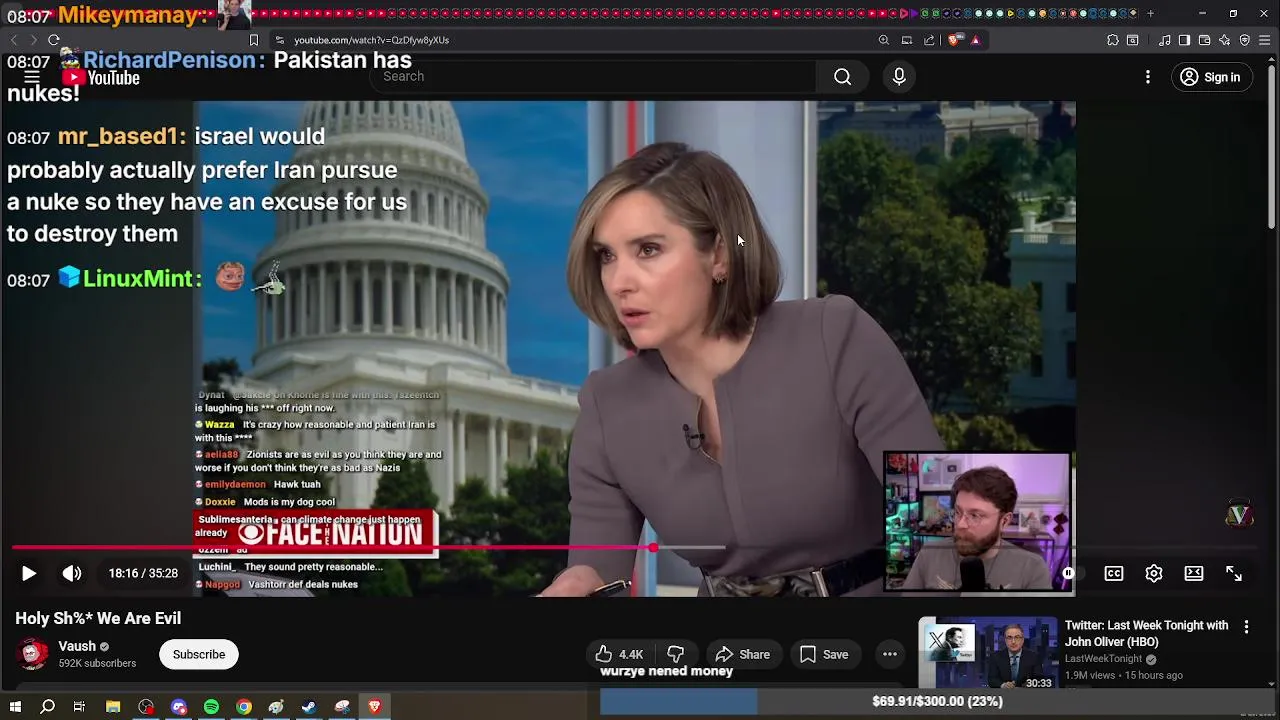Go to YouTube home via logo
Image resolution: width=1280 pixels, height=720 pixels.
101,78
